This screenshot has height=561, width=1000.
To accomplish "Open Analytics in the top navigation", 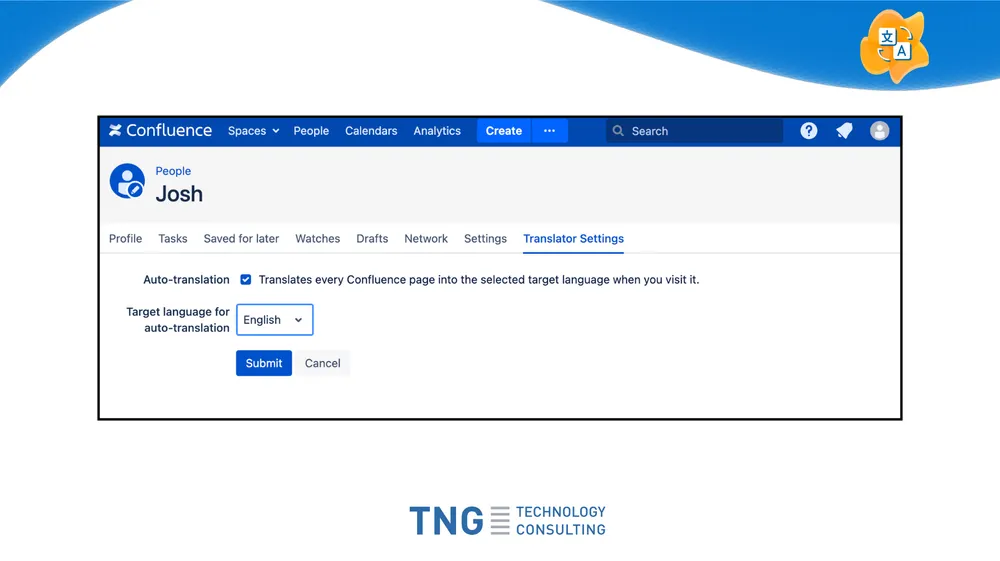I will point(437,131).
